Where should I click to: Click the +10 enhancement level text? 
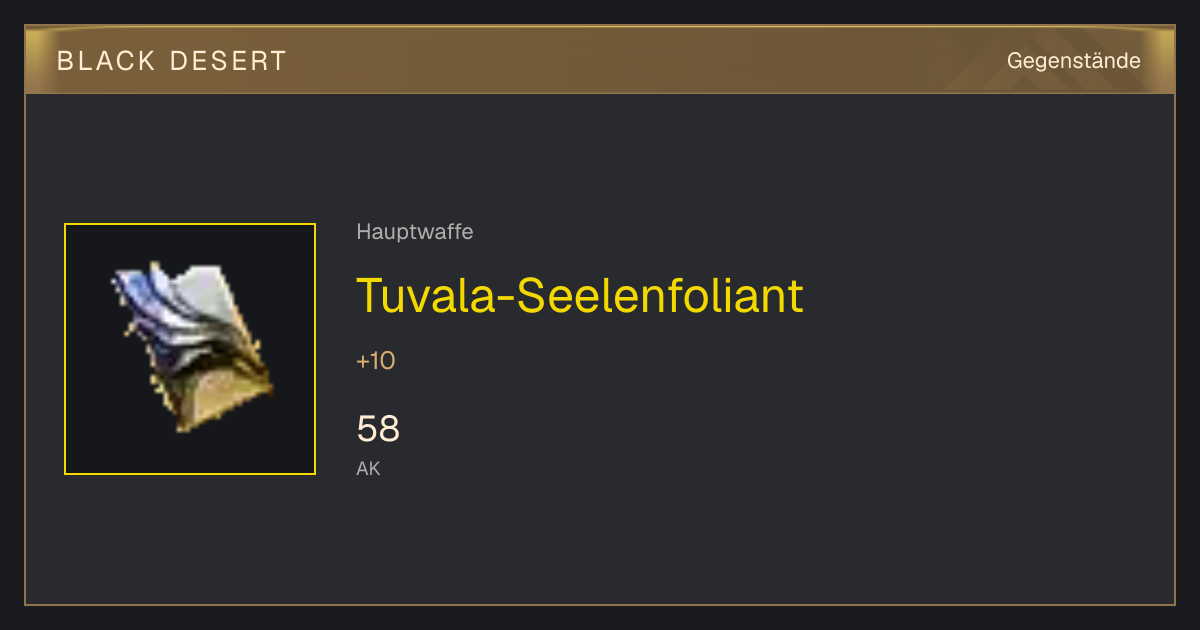coord(376,361)
